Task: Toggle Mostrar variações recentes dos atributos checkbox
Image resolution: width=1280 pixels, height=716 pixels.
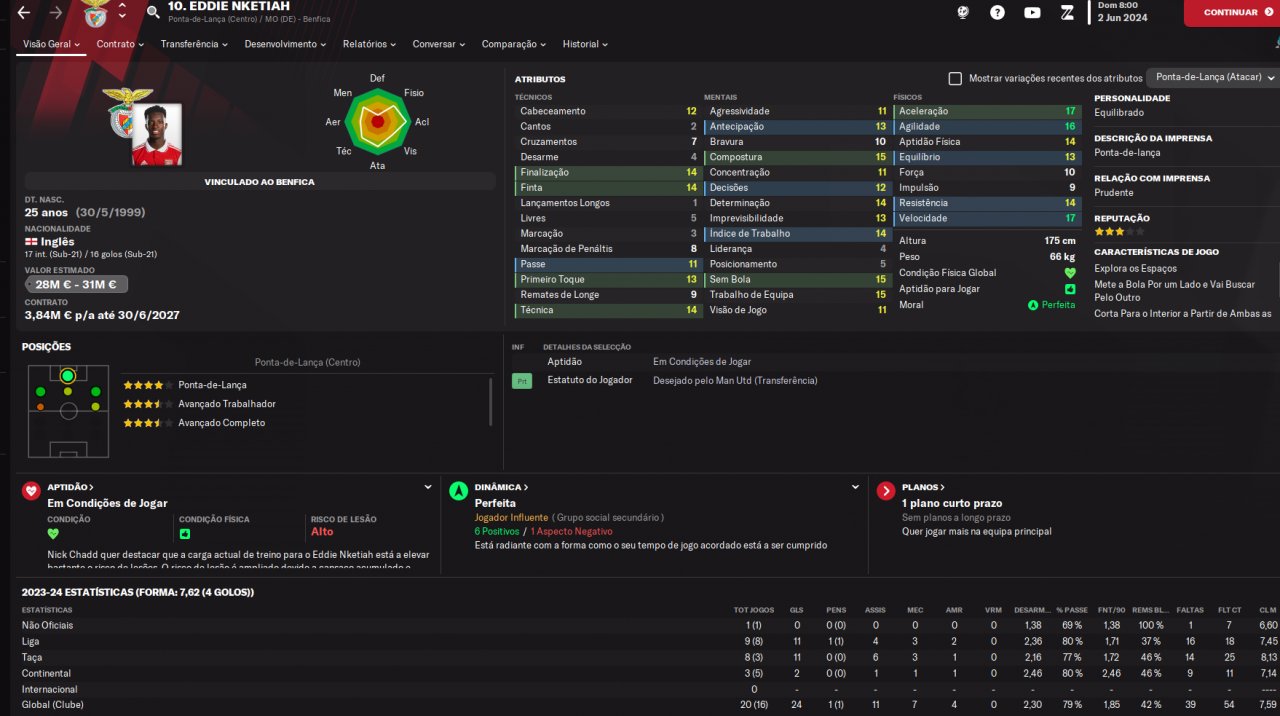Action: [x=955, y=78]
